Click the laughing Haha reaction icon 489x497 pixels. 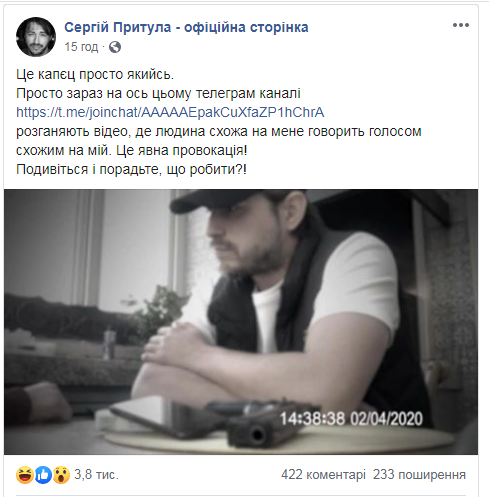25,475
